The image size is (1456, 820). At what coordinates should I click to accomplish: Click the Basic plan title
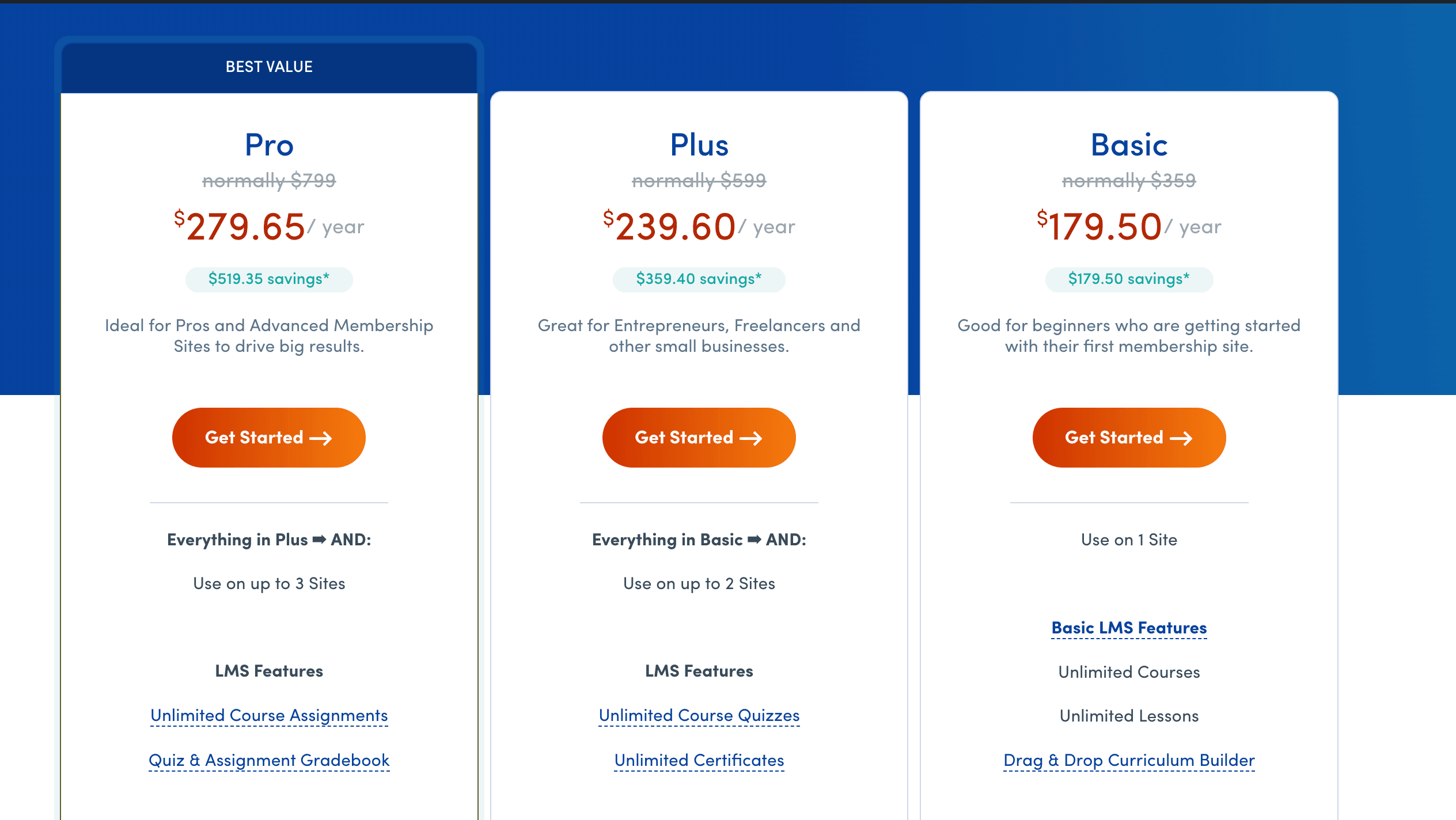tap(1129, 145)
